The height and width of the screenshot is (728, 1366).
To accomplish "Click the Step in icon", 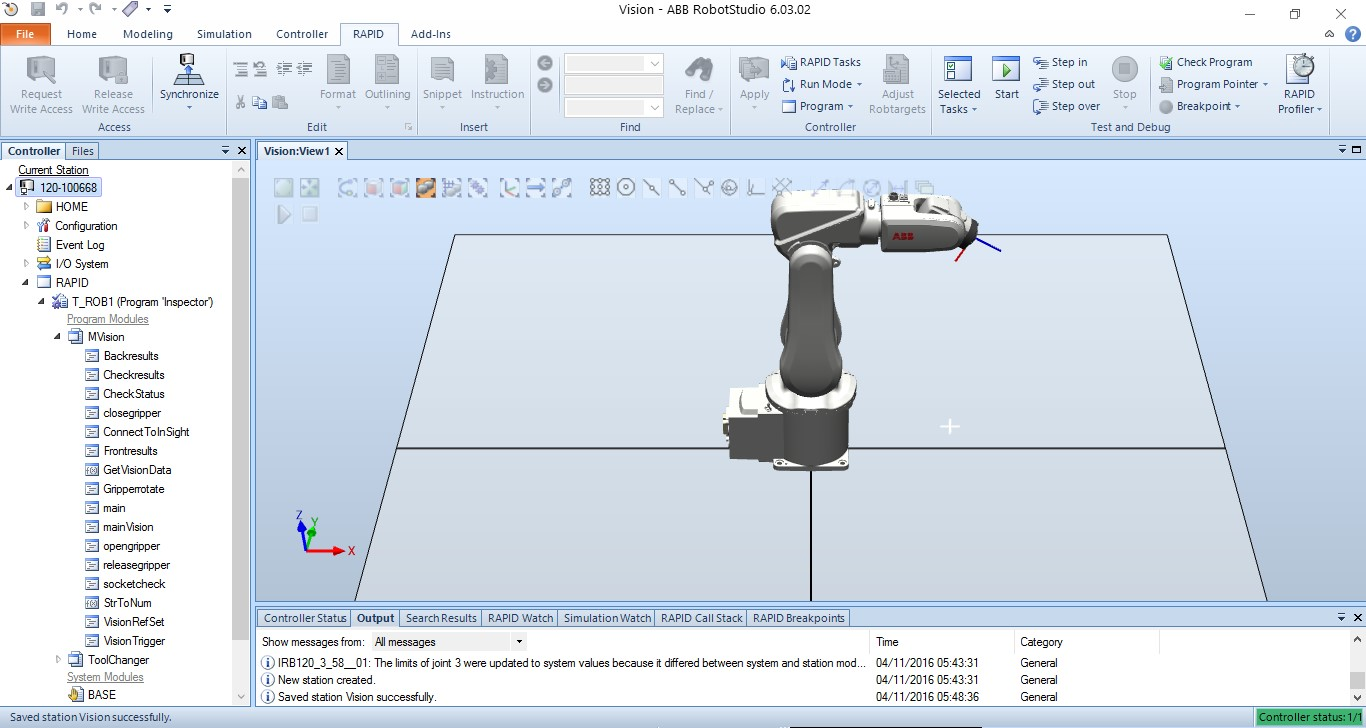I will tap(1040, 62).
